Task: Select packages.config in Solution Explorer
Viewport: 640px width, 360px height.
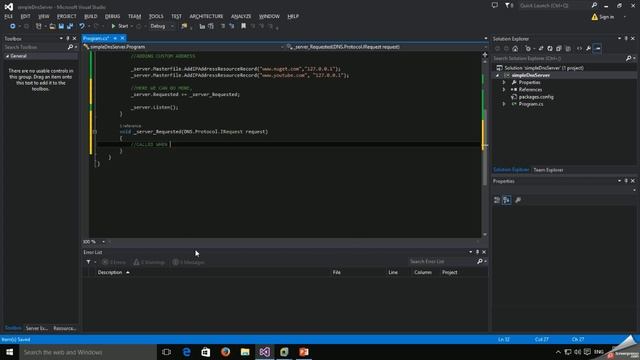Action: pos(536,97)
